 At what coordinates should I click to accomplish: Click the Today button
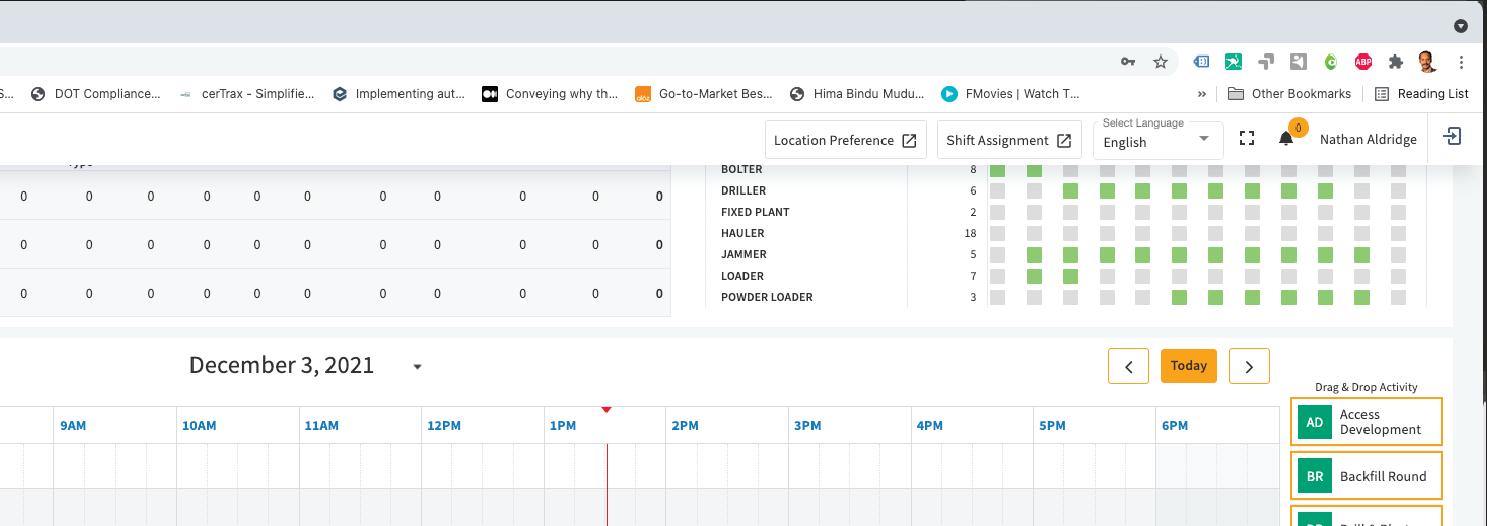[1189, 366]
